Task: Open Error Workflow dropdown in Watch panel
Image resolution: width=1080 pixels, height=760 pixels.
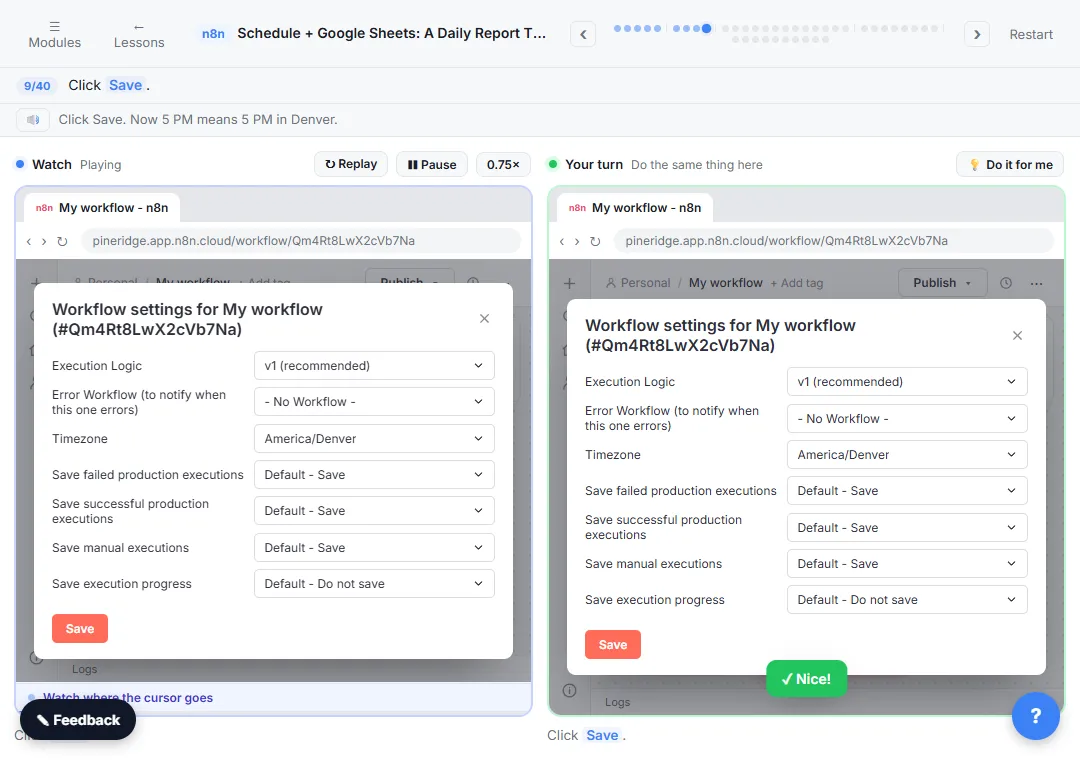Action: click(x=374, y=402)
